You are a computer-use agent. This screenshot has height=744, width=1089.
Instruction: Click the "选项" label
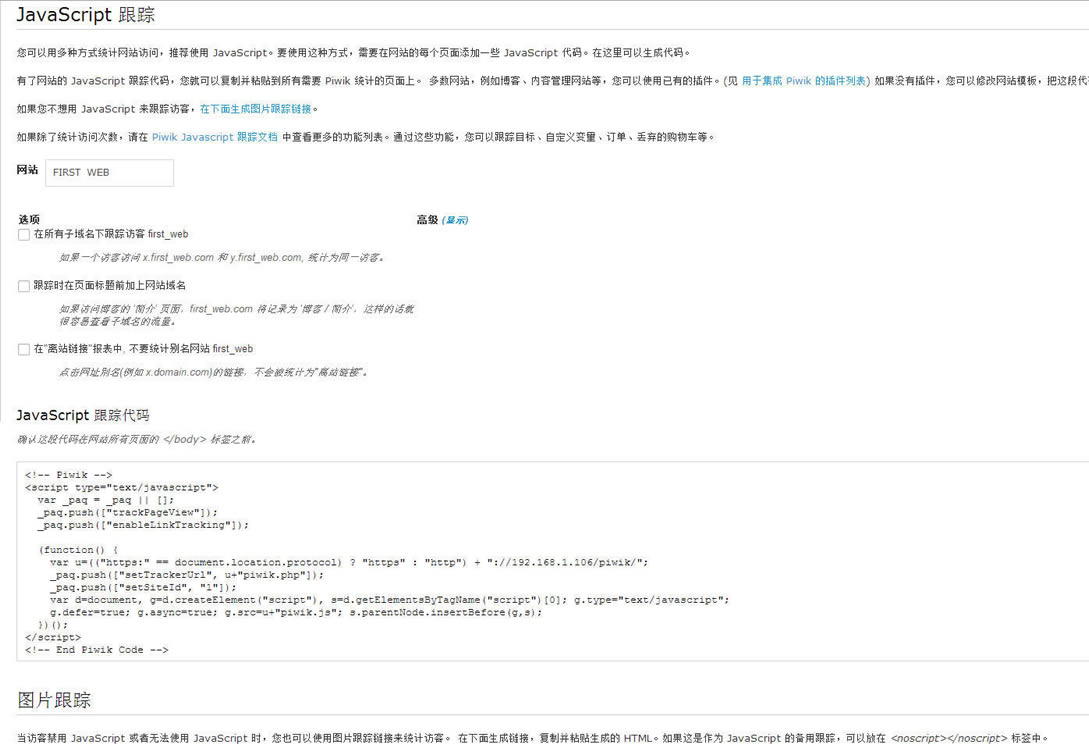28,219
